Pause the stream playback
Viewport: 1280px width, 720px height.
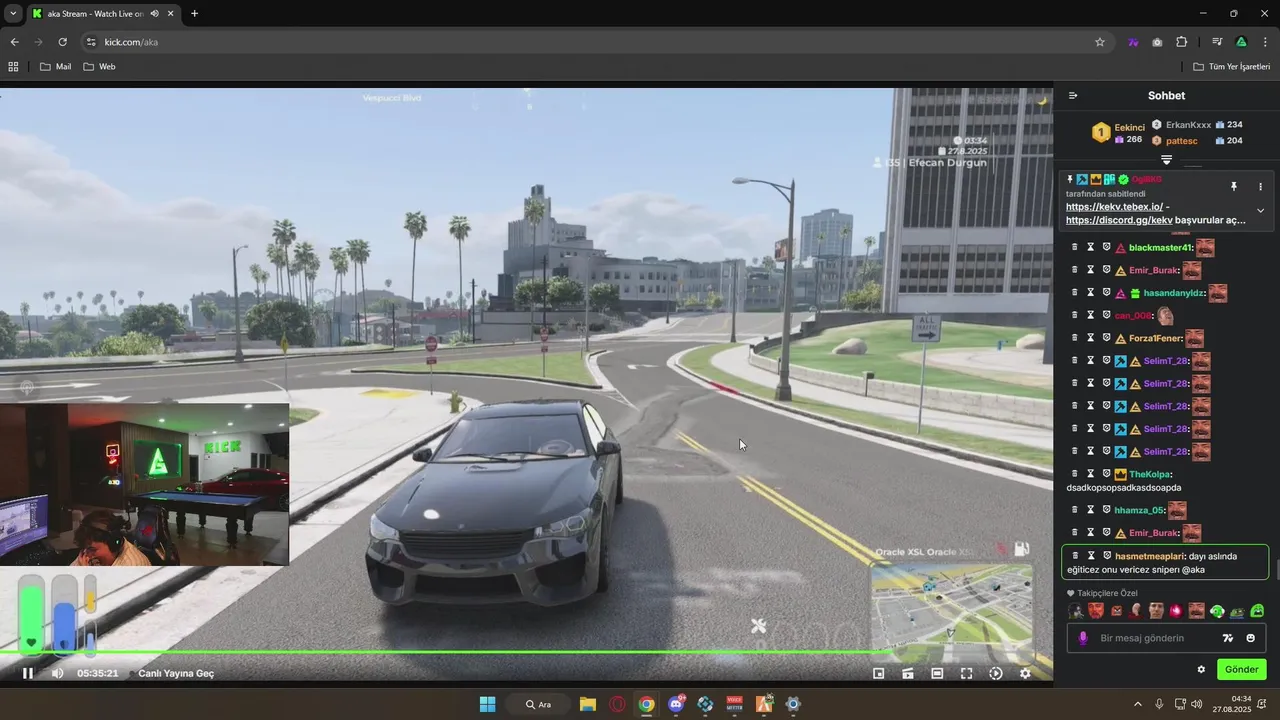(28, 673)
